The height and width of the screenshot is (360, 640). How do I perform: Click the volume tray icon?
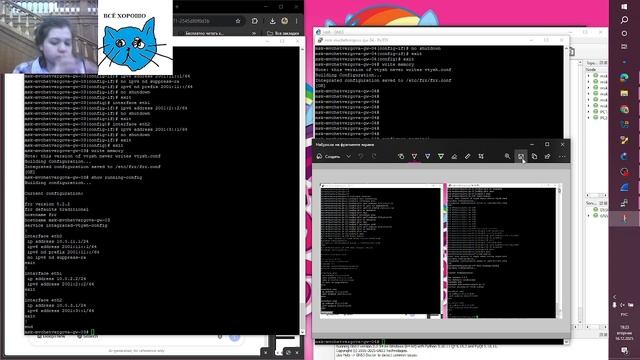622,305
